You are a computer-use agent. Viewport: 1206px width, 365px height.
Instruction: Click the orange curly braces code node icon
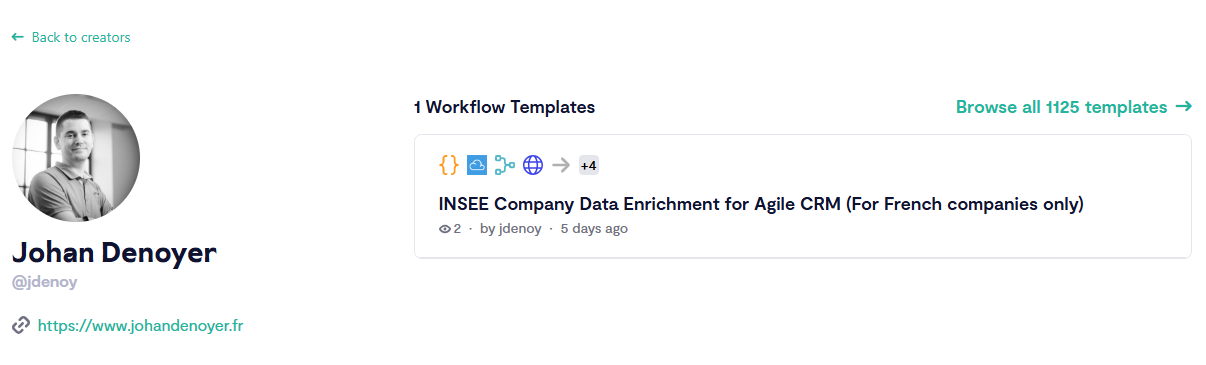tap(449, 165)
